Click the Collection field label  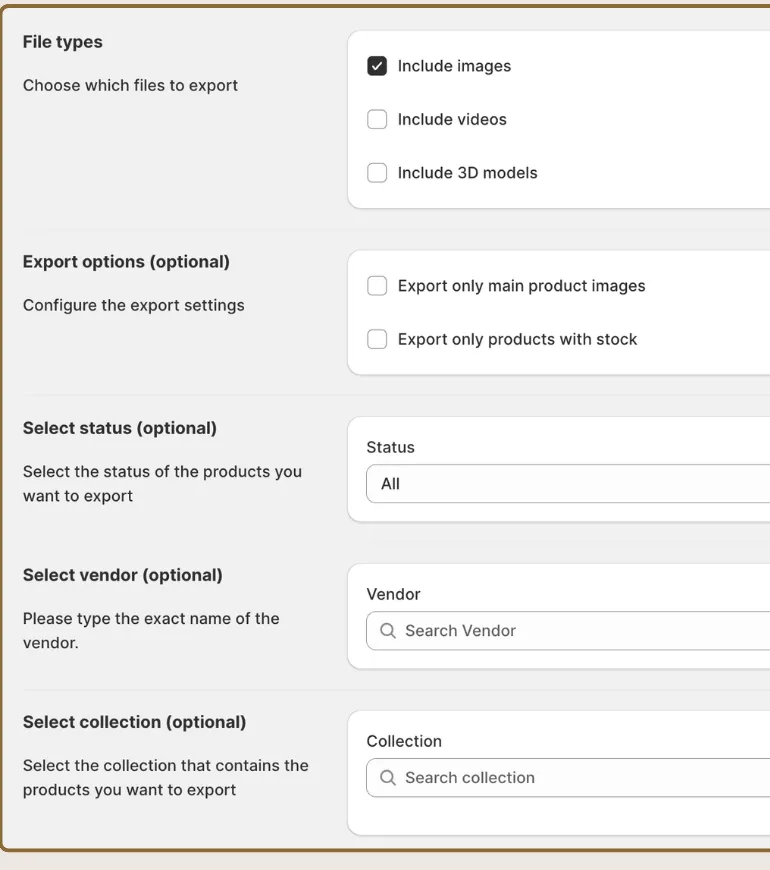(x=404, y=741)
